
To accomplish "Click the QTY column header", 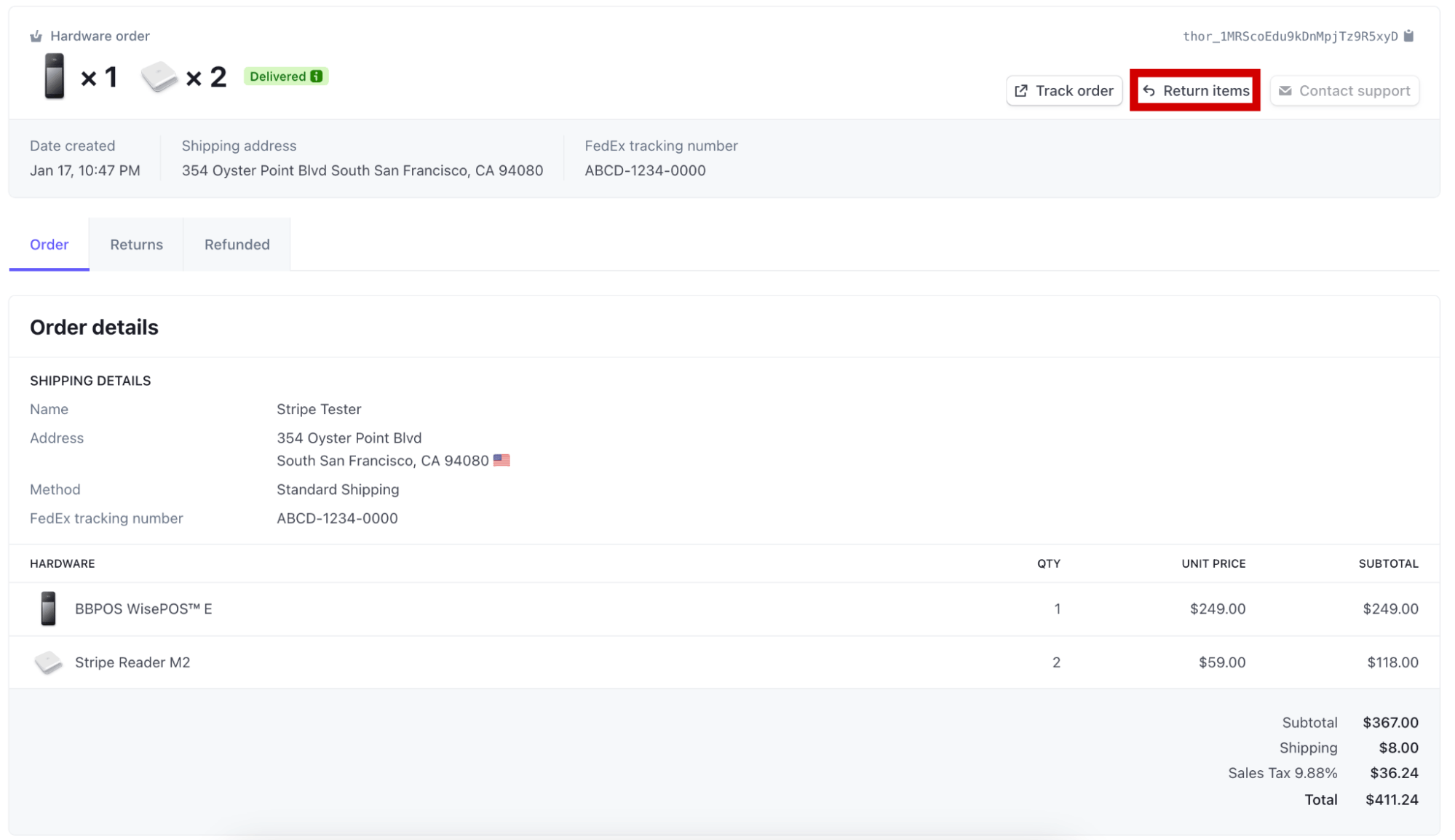I will tap(1049, 563).
